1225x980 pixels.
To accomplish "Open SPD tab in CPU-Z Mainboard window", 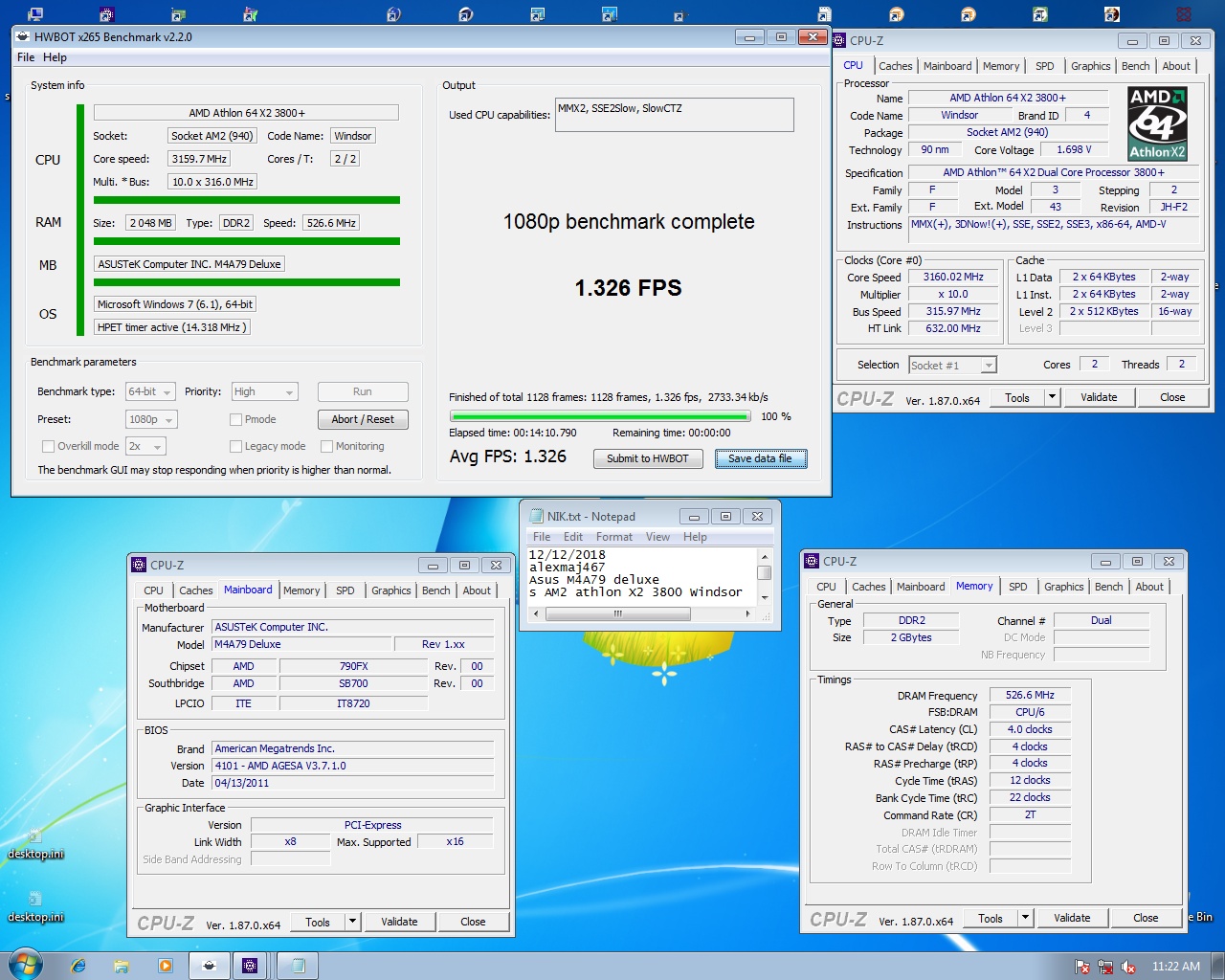I will point(345,590).
